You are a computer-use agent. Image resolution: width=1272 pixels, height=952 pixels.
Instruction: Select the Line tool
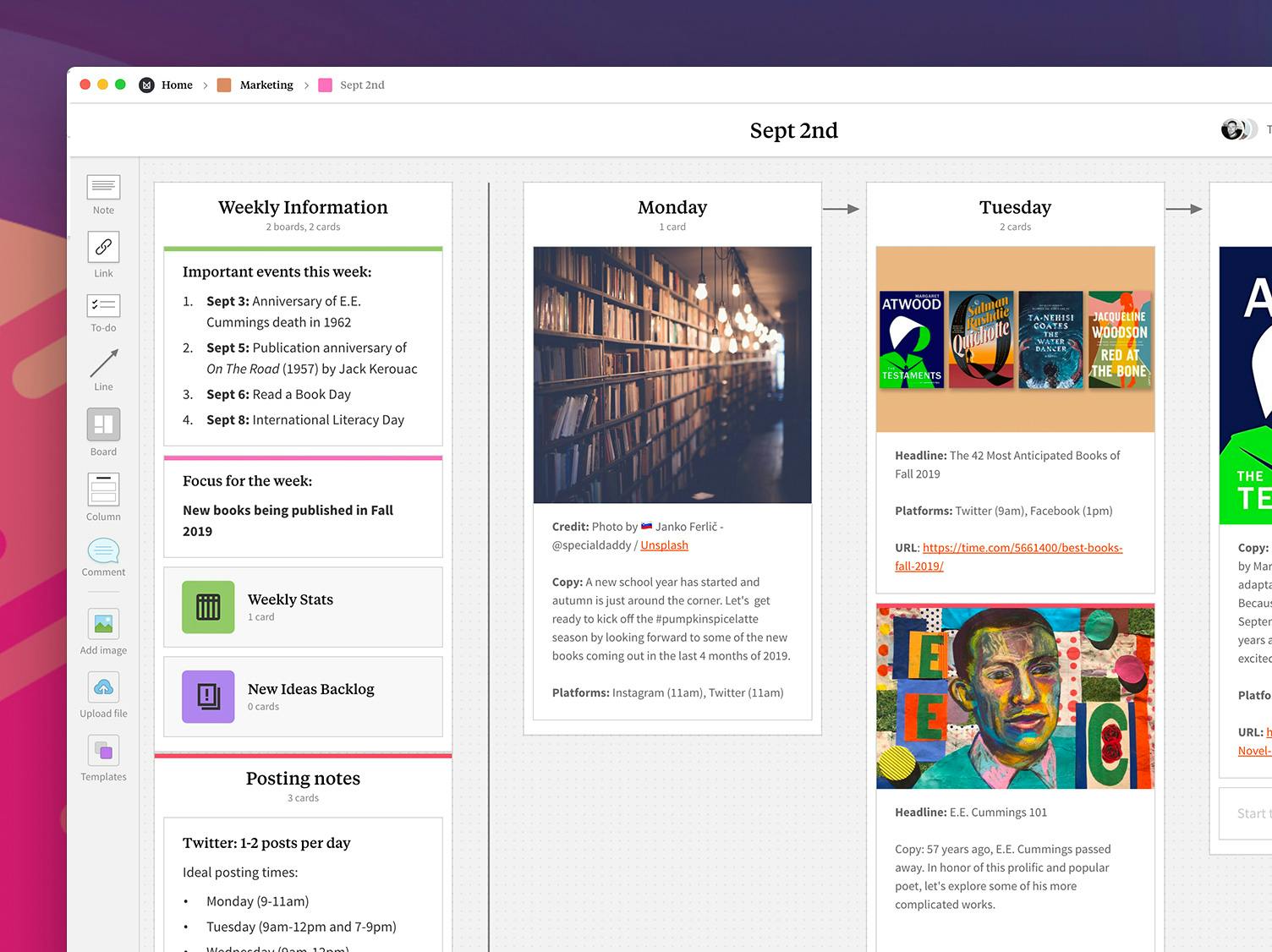pyautogui.click(x=103, y=370)
